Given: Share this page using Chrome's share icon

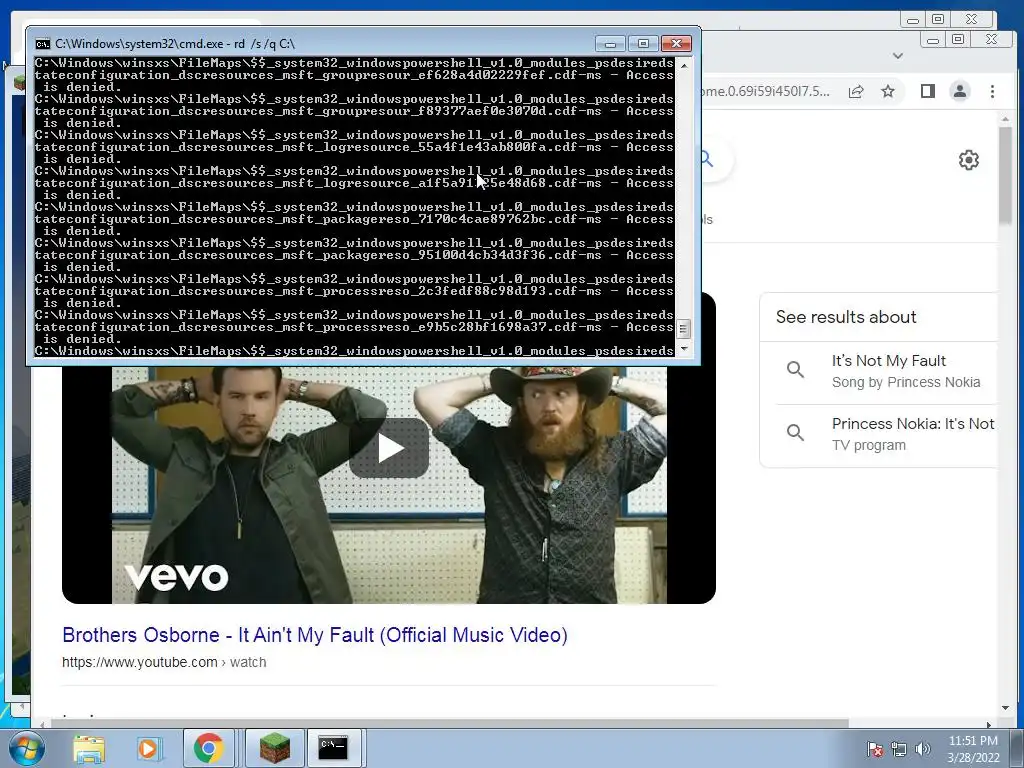Looking at the screenshot, I should point(856,91).
